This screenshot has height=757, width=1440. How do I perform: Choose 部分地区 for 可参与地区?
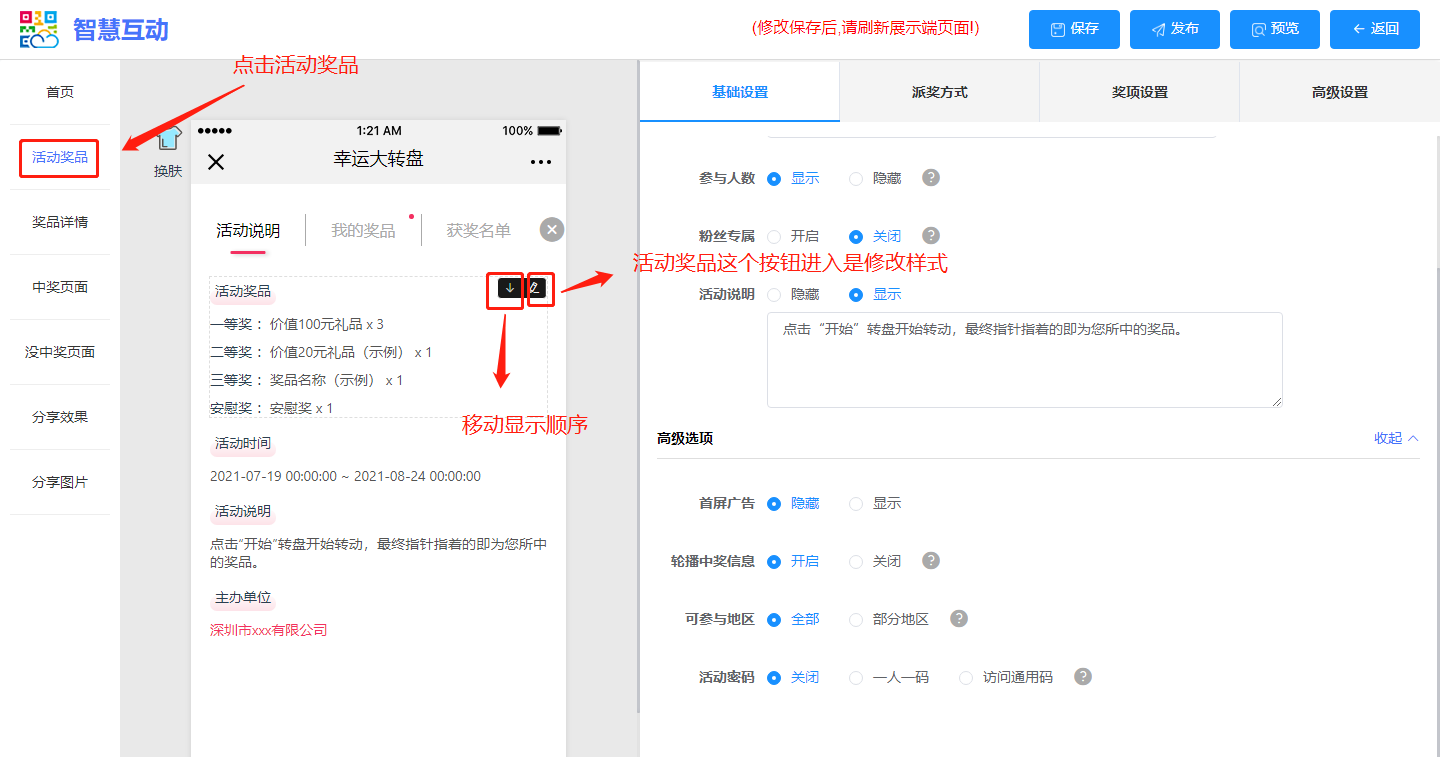[856, 620]
